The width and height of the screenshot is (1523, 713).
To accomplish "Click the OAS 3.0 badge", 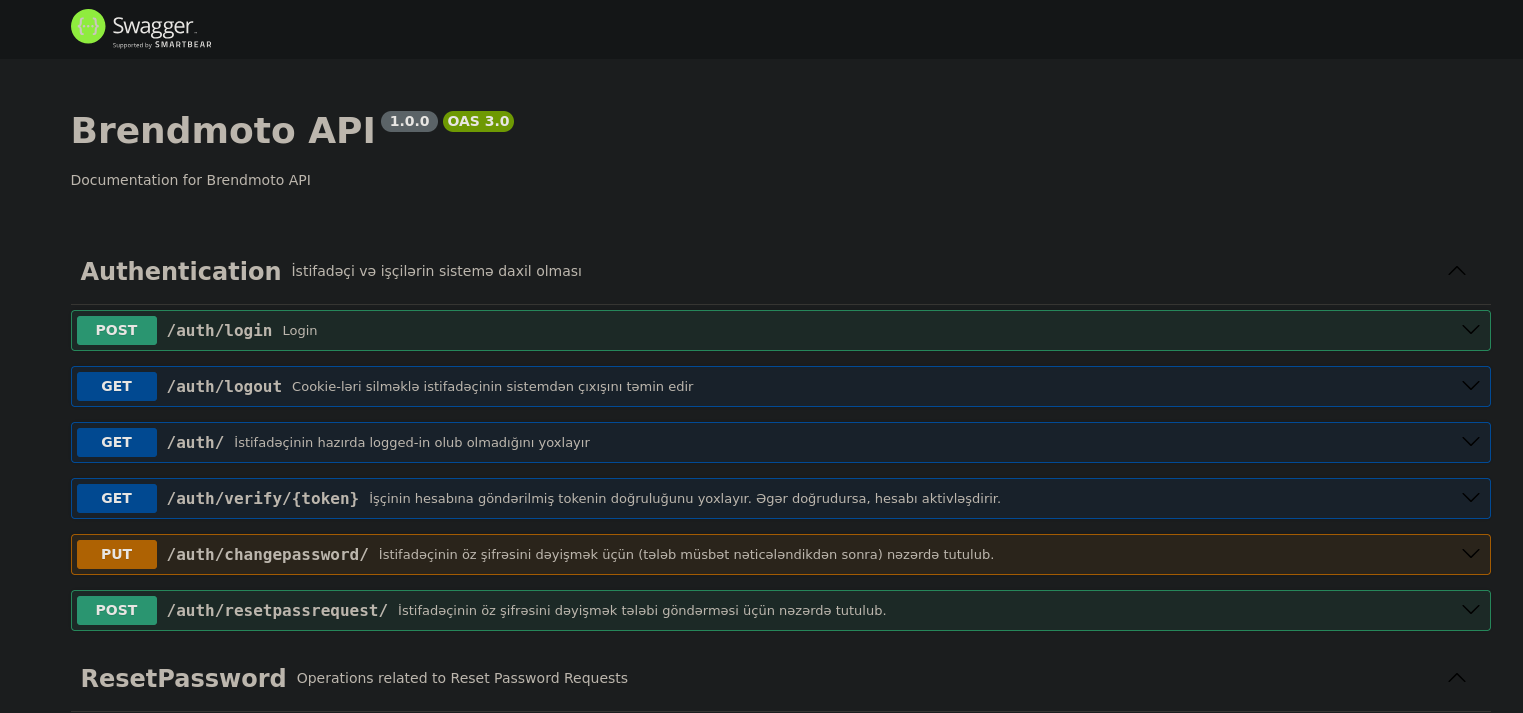I will pyautogui.click(x=478, y=121).
